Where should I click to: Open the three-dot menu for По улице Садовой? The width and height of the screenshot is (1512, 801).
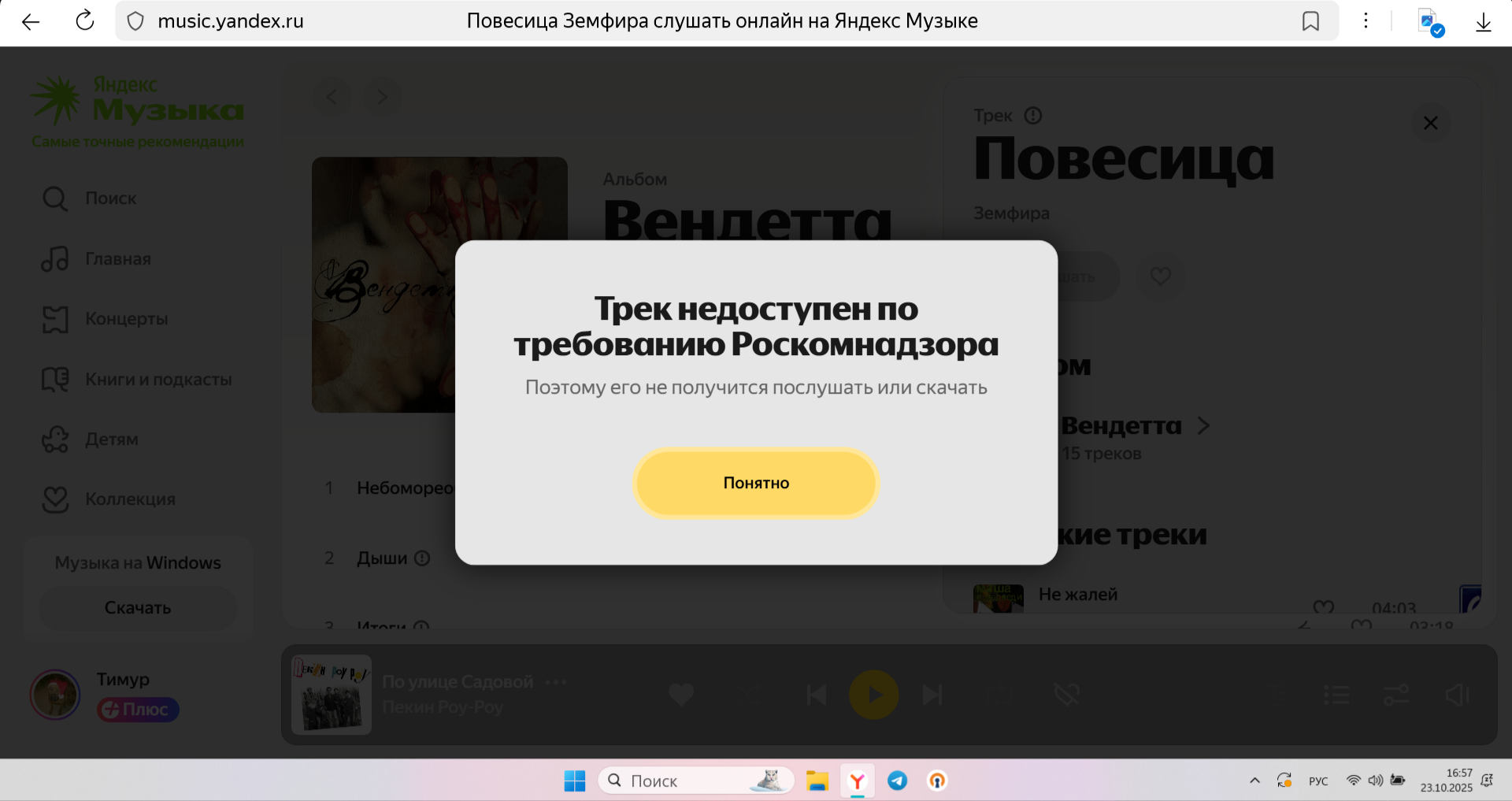tap(556, 682)
